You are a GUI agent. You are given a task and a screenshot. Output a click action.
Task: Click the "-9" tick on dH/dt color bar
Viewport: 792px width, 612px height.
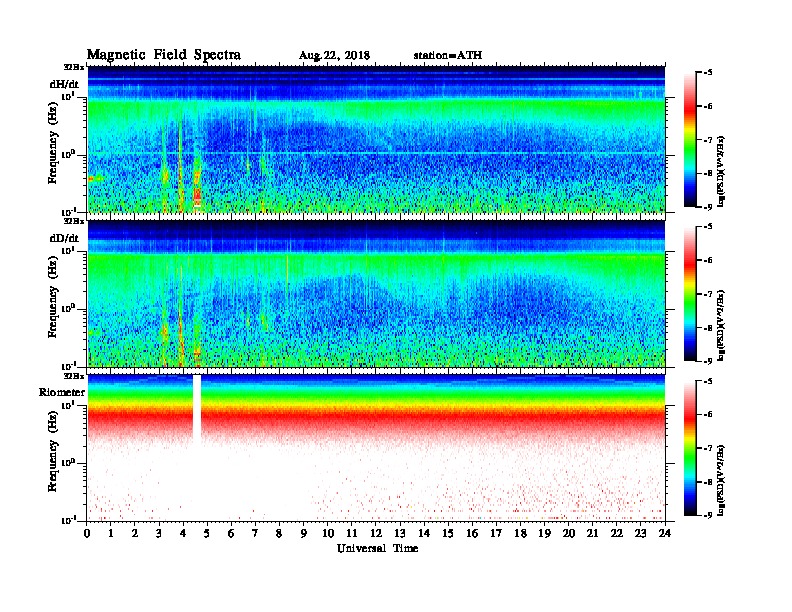tap(708, 207)
